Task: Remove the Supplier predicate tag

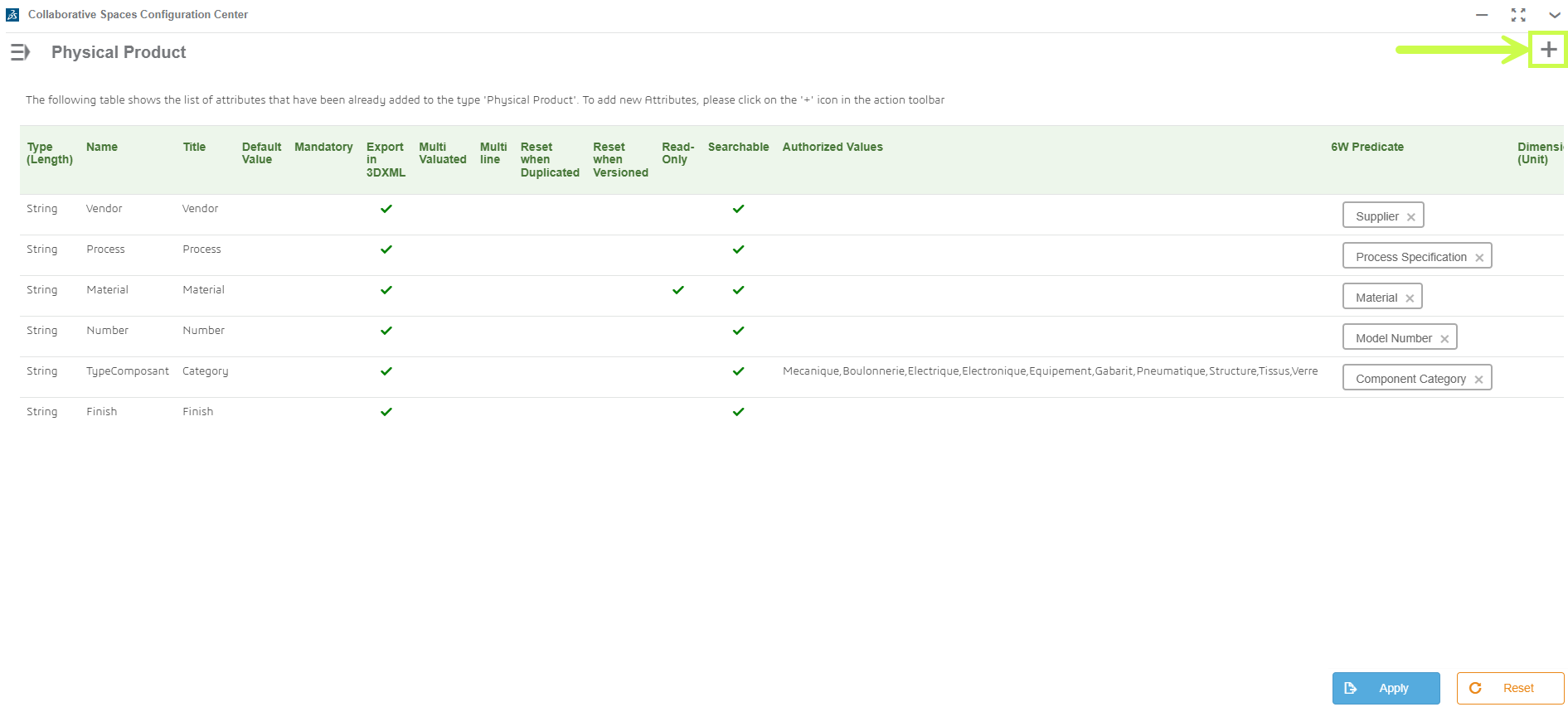Action: 1410,217
